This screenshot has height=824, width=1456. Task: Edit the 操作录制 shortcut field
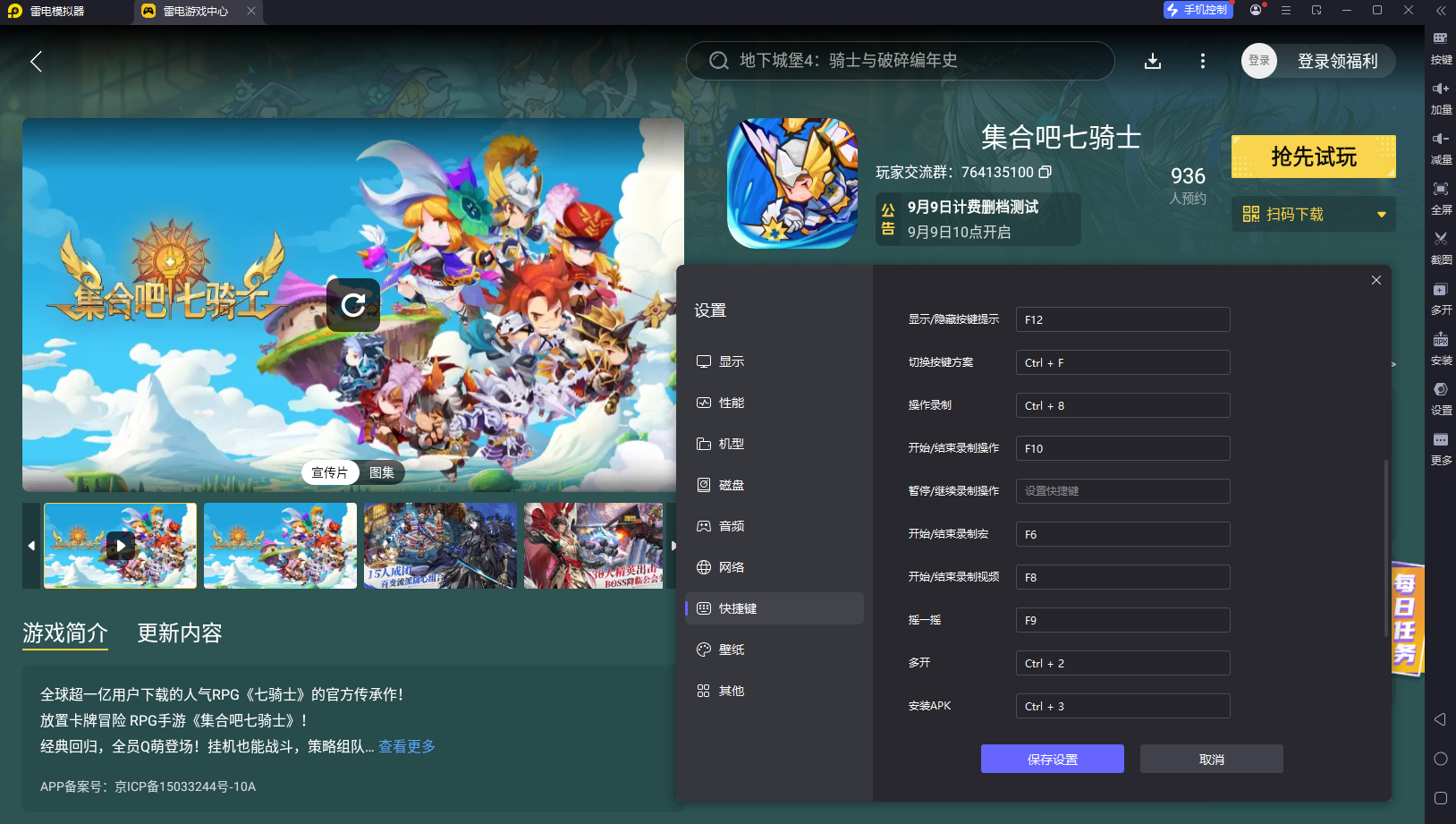(x=1122, y=405)
